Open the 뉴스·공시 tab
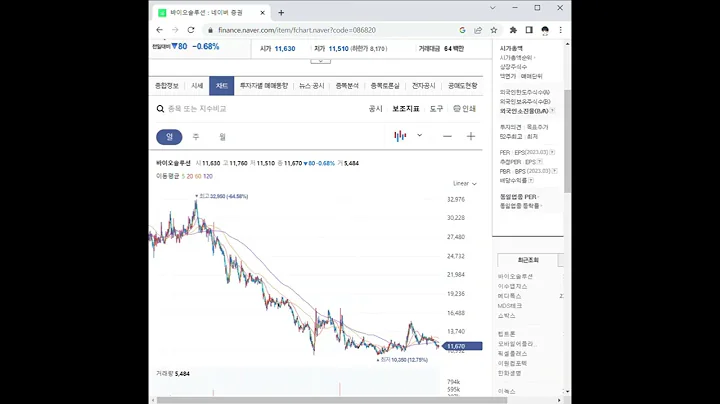 tap(312, 86)
